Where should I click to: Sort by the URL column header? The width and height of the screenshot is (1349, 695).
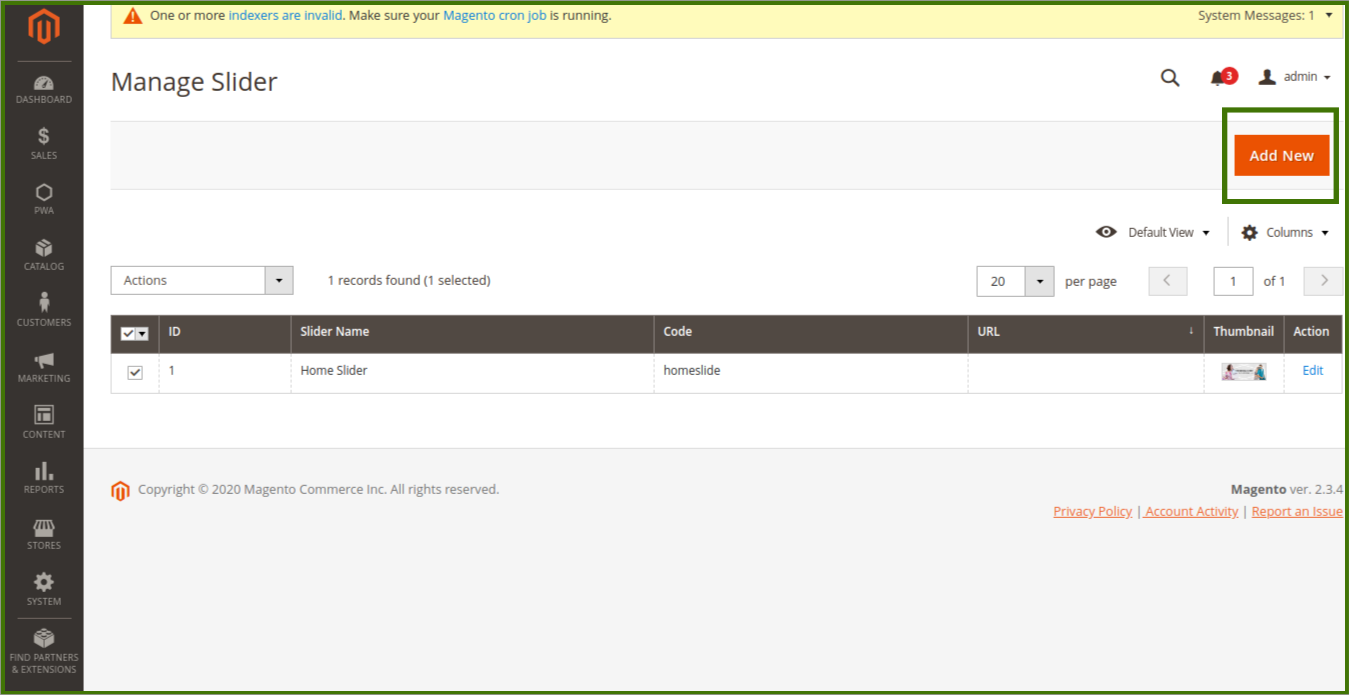pos(1086,332)
